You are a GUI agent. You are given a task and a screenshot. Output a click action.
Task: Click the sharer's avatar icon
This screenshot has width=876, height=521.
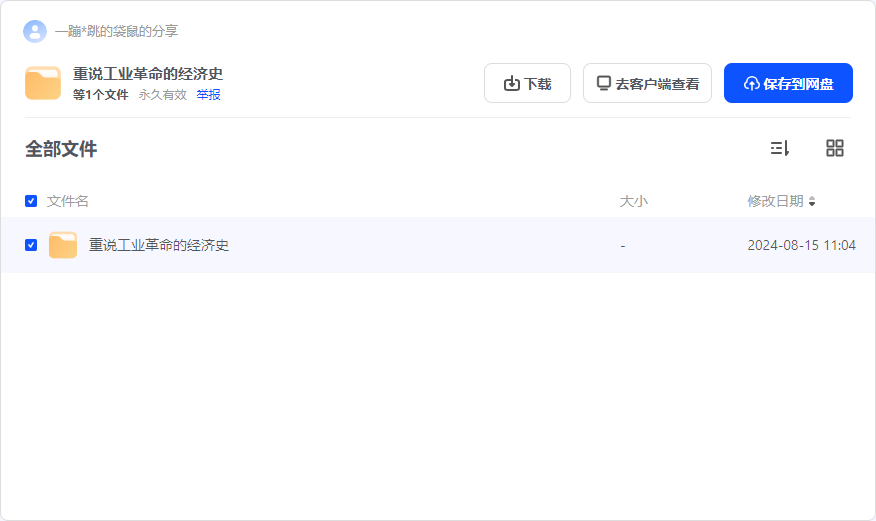(35, 31)
